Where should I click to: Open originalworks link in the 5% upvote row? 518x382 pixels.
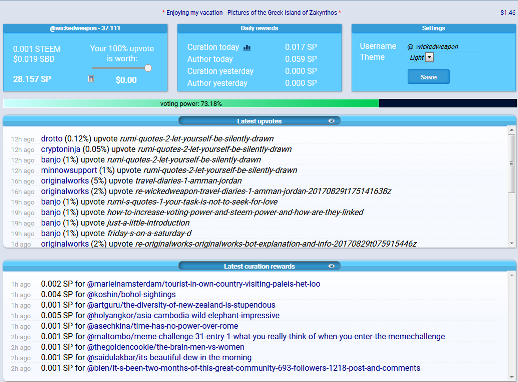(x=65, y=181)
